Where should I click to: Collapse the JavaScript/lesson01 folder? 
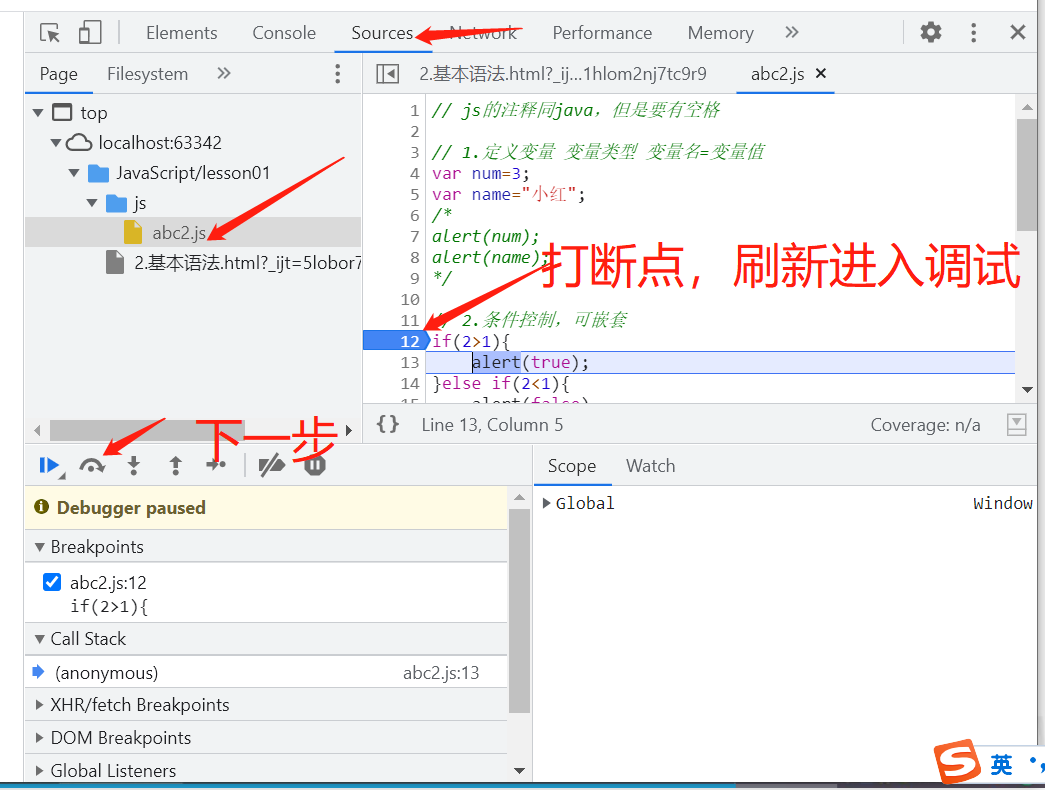[74, 173]
